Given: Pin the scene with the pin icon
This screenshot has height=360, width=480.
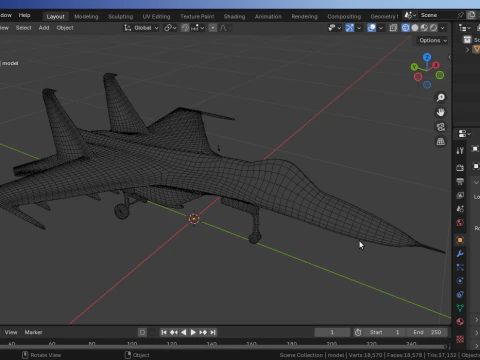Looking at the screenshot, I should point(460,15).
